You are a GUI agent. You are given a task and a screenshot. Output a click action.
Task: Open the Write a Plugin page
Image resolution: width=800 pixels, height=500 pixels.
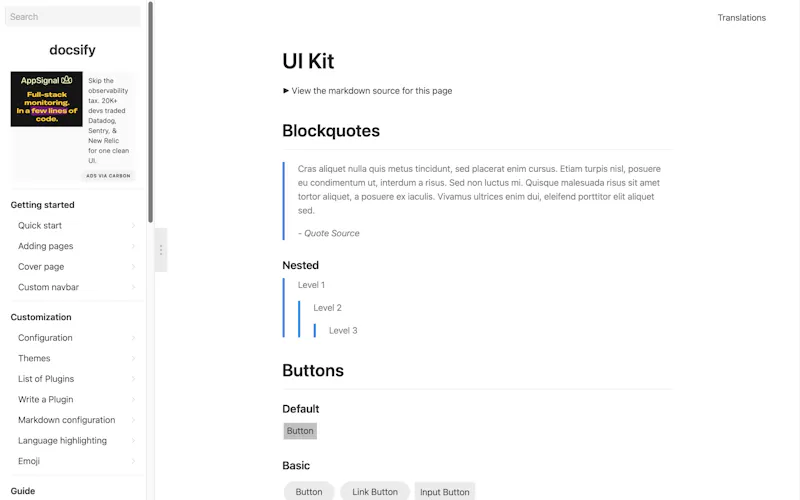pyautogui.click(x=45, y=399)
